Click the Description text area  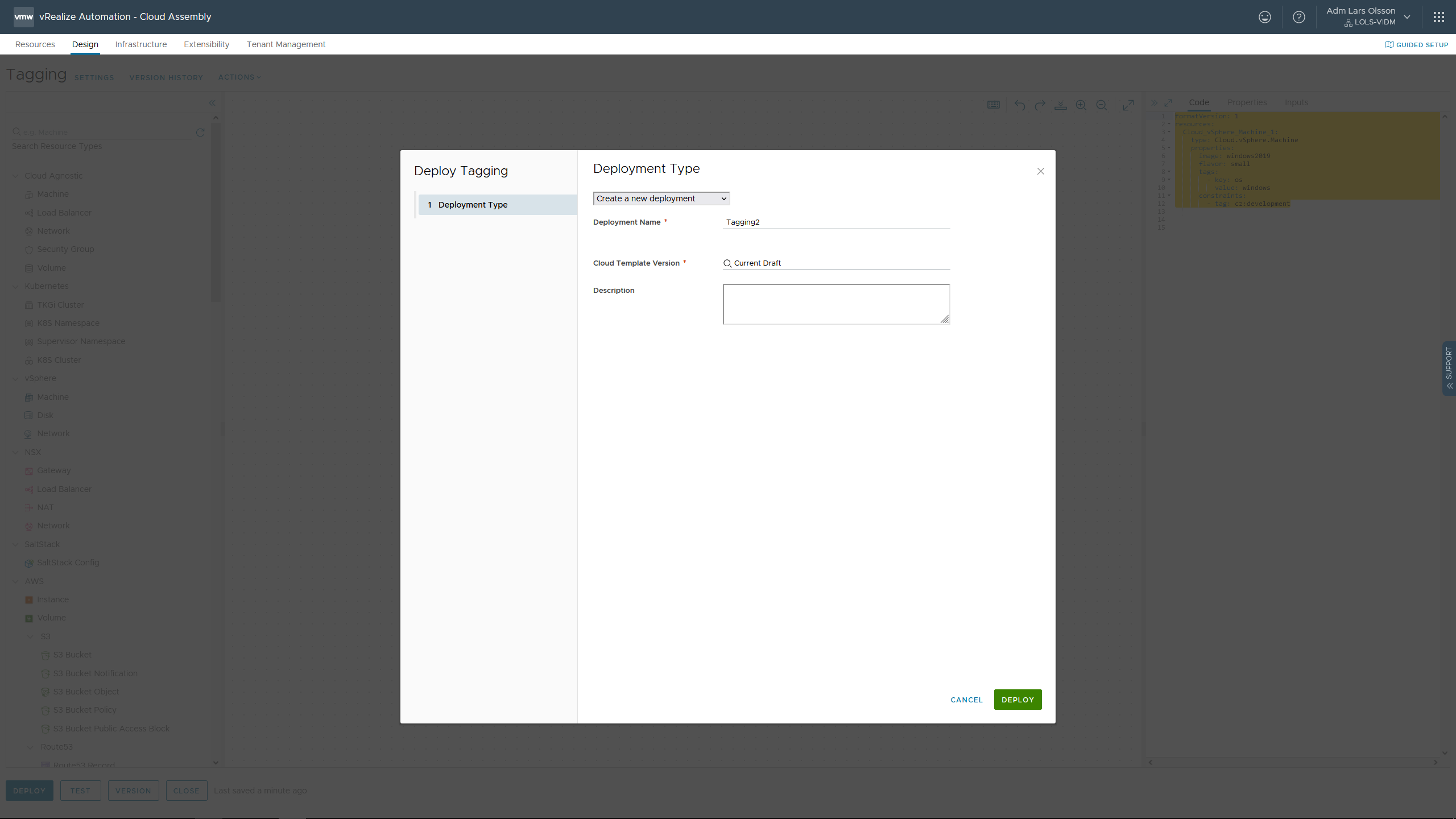click(836, 304)
